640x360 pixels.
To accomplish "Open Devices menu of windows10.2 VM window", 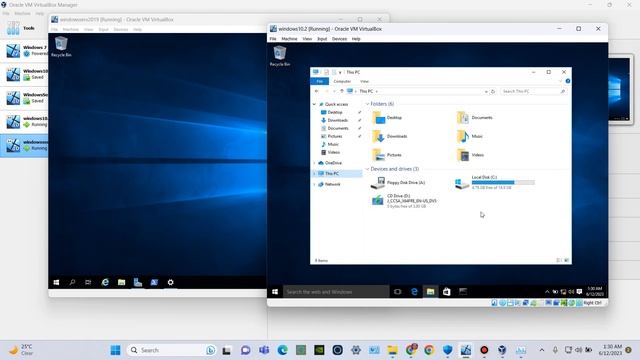I will pos(339,39).
